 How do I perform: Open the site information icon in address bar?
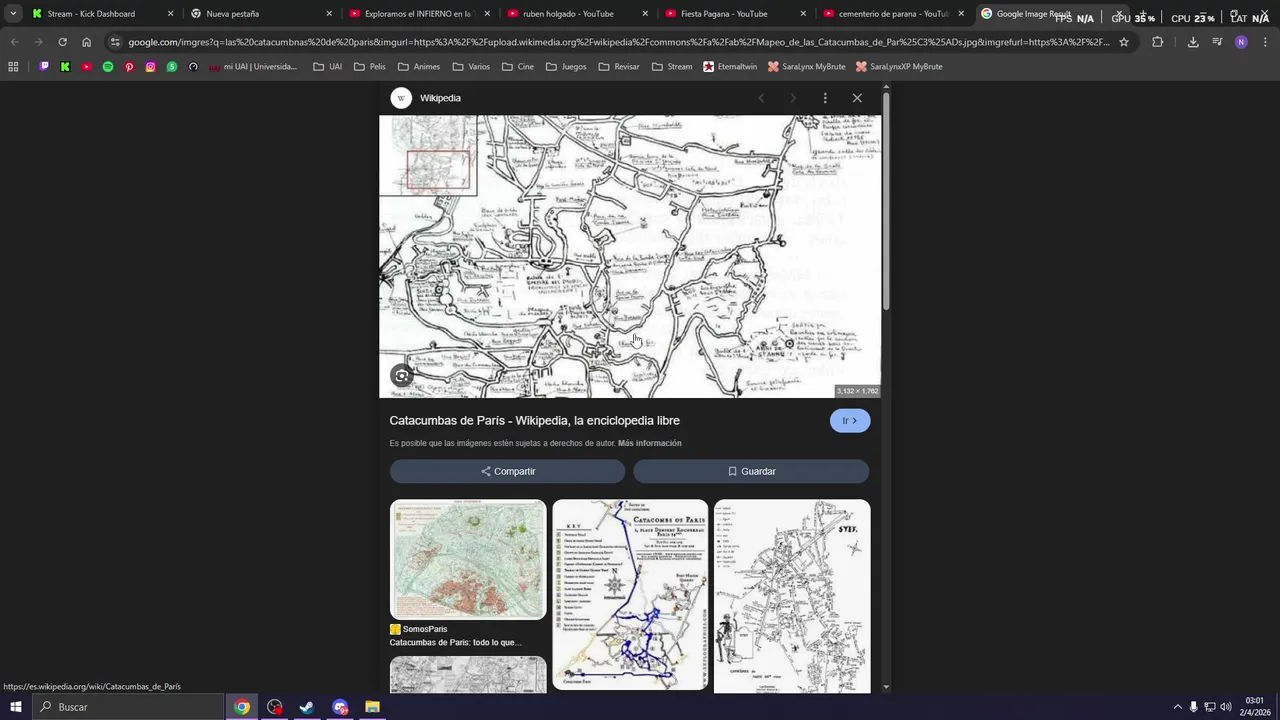[115, 42]
